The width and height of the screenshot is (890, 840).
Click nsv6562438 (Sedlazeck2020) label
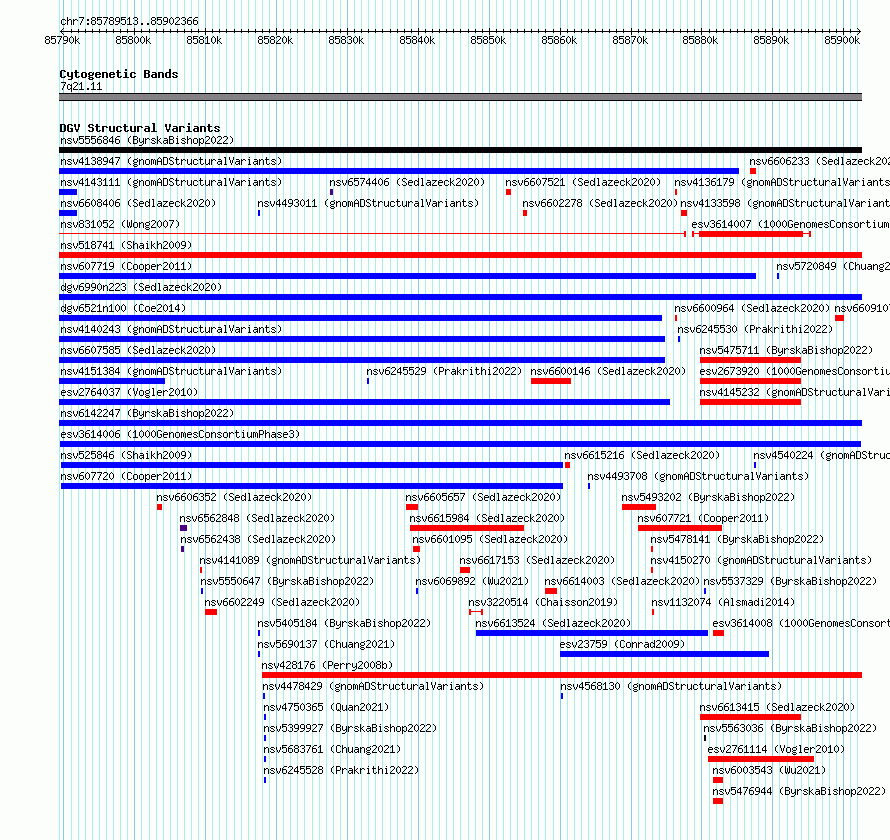coord(258,539)
